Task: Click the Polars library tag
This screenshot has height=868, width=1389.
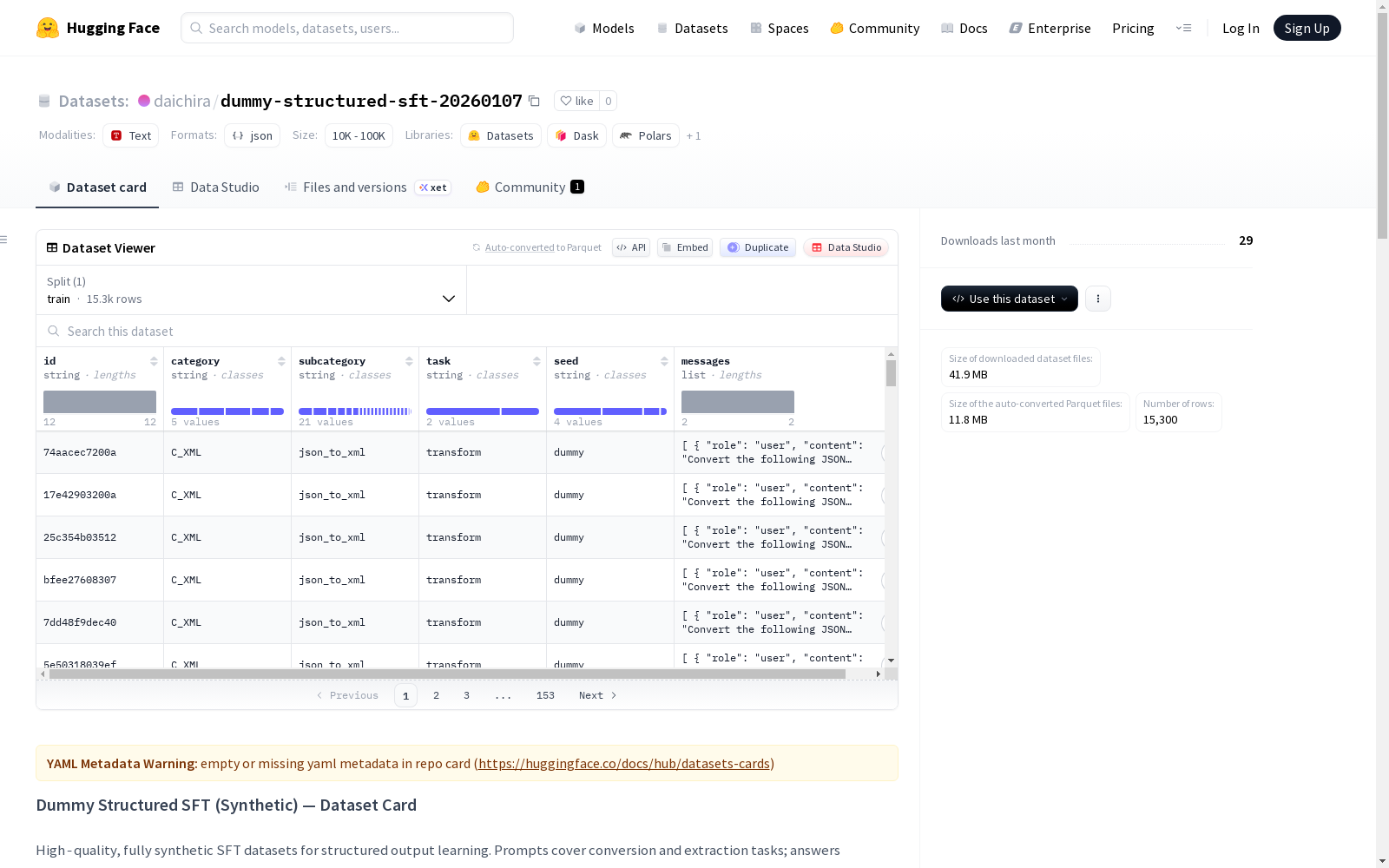Action: [x=646, y=135]
